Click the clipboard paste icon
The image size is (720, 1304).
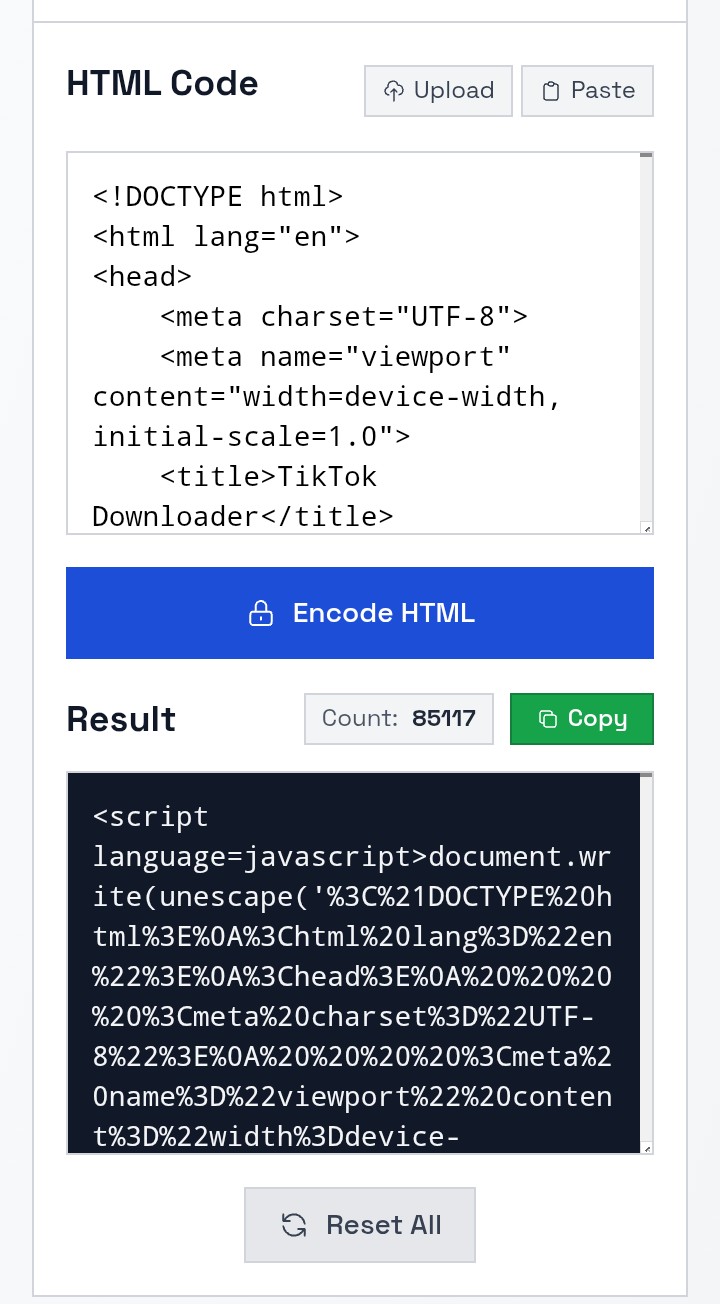point(550,91)
